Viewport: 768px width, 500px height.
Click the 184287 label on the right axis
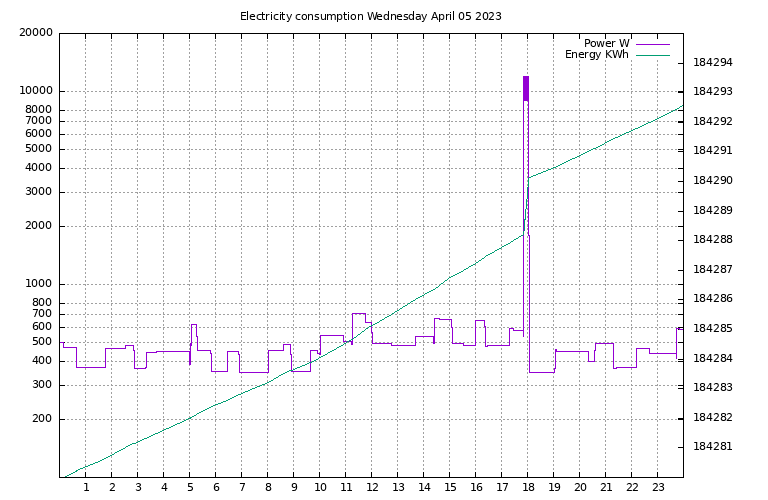[713, 269]
